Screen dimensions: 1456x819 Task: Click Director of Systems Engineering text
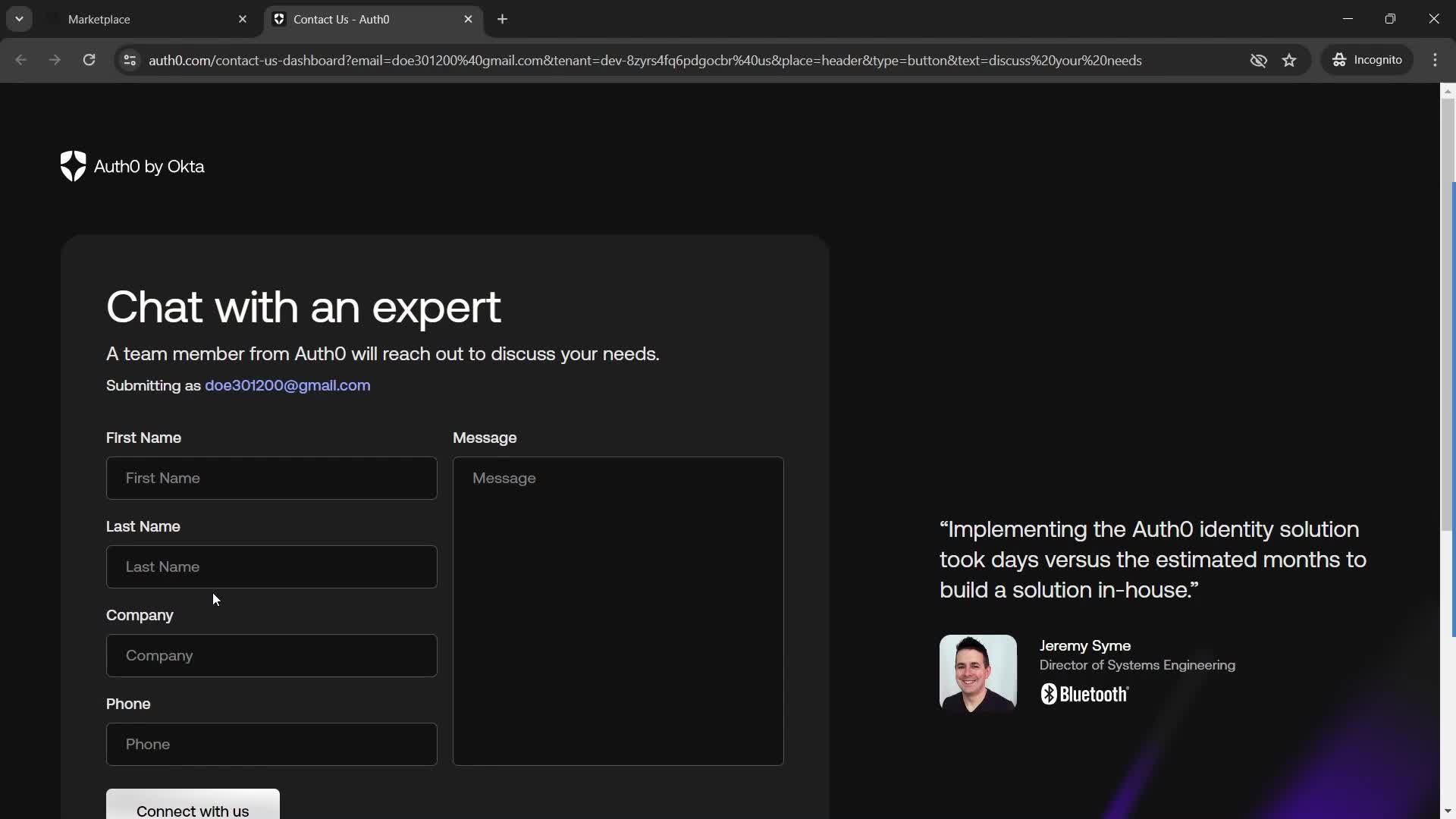[1137, 665]
